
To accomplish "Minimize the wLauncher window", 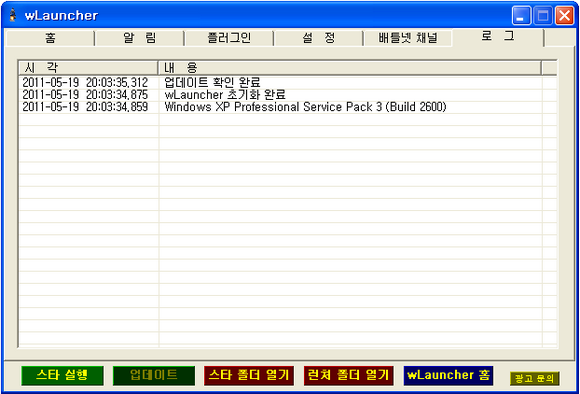I will pos(521,16).
